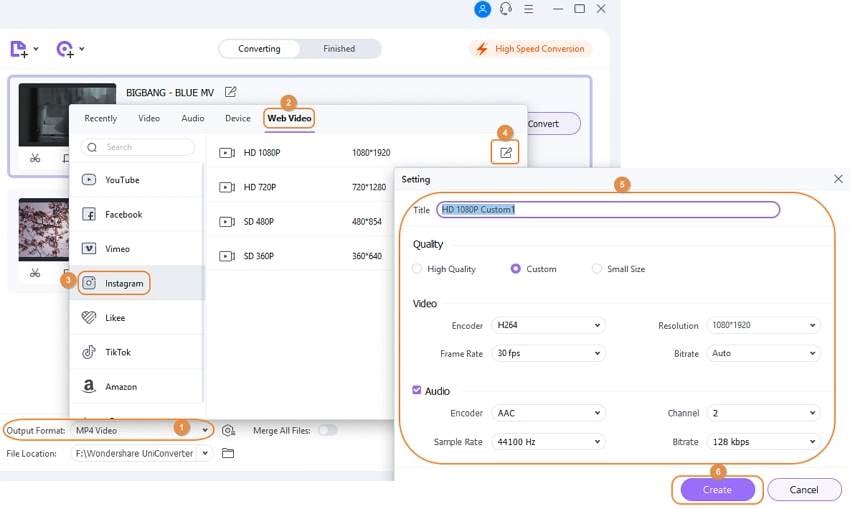Viewport: 850px width, 509px height.
Task: Select the Custom quality radio button
Action: [x=516, y=268]
